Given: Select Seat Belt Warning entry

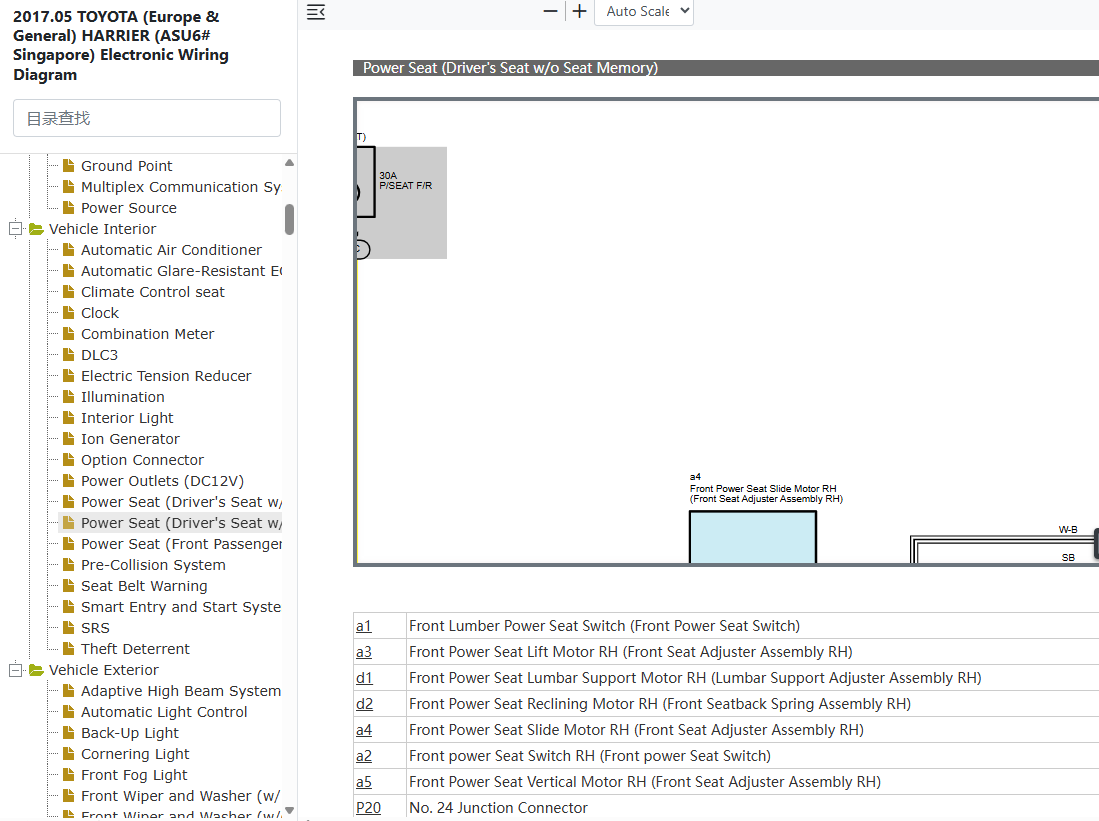Looking at the screenshot, I should [144, 586].
